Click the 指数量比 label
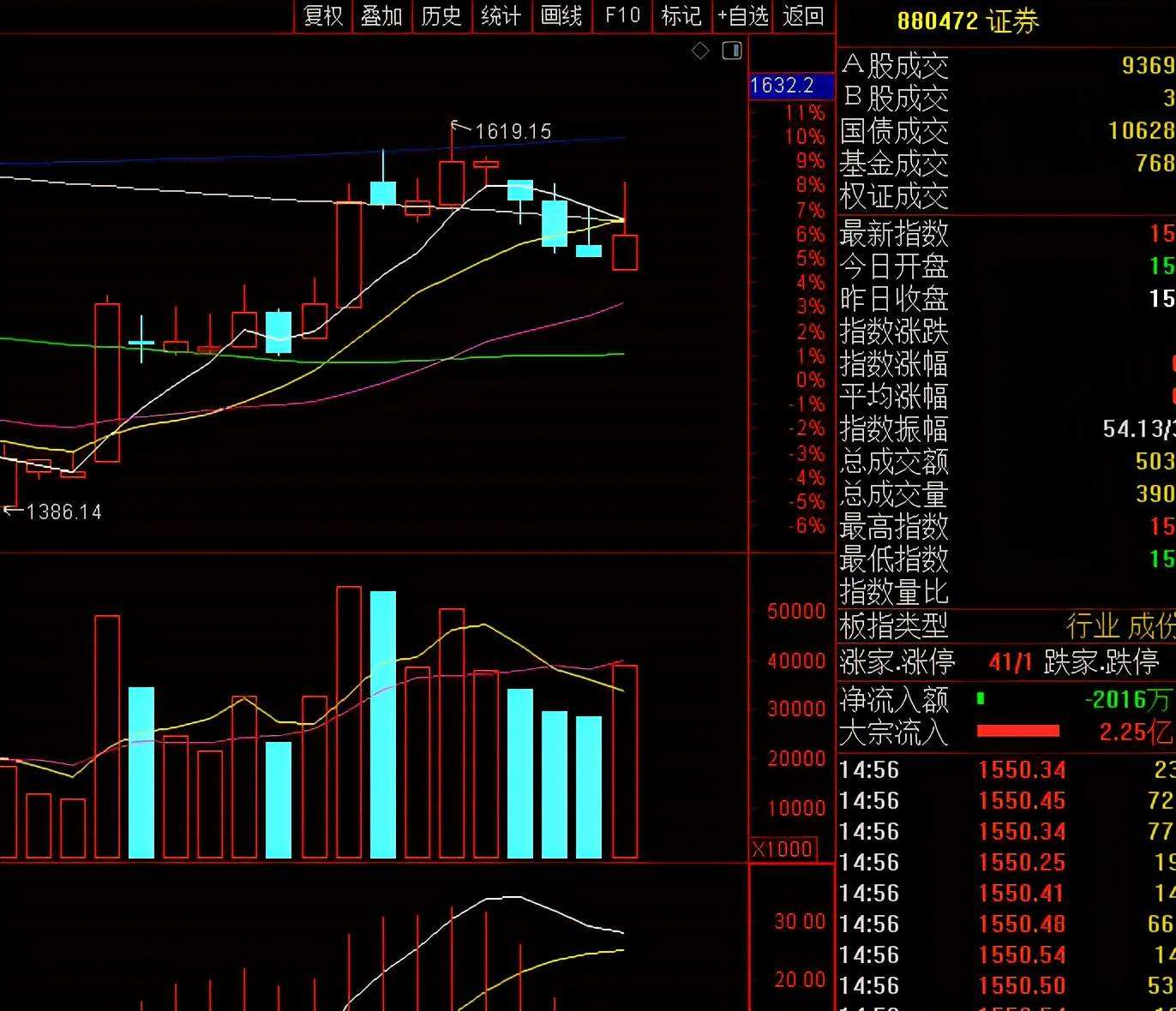 (894, 591)
